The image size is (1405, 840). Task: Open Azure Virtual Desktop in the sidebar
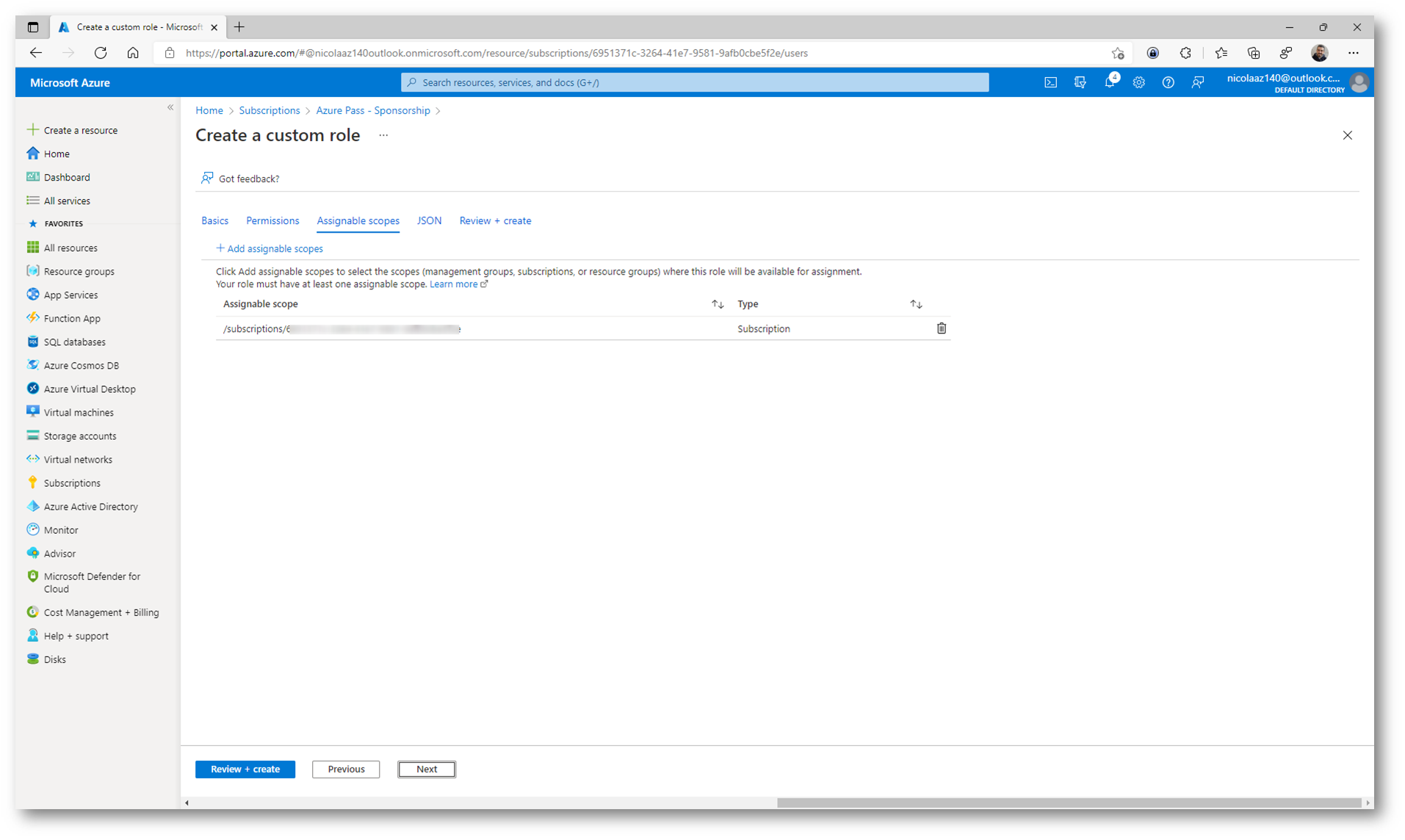click(81, 388)
